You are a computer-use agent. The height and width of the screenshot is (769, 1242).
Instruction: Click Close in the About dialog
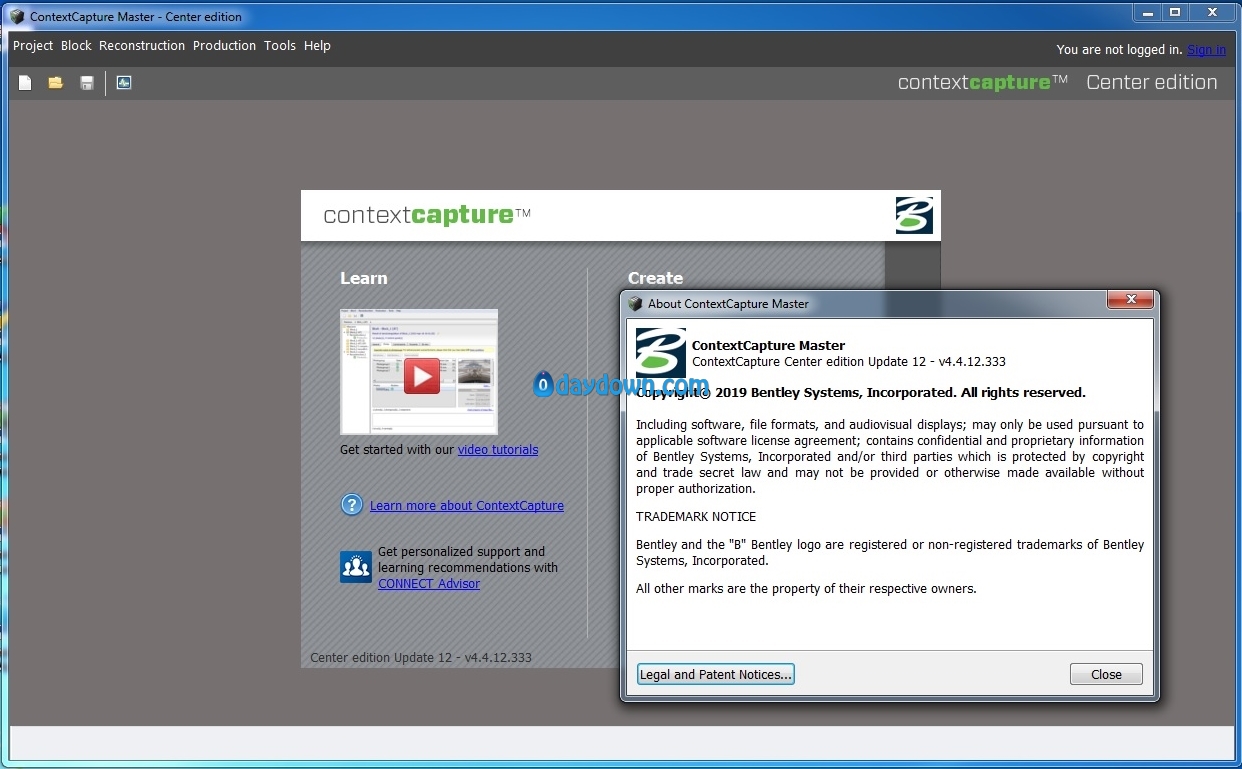[x=1106, y=675]
